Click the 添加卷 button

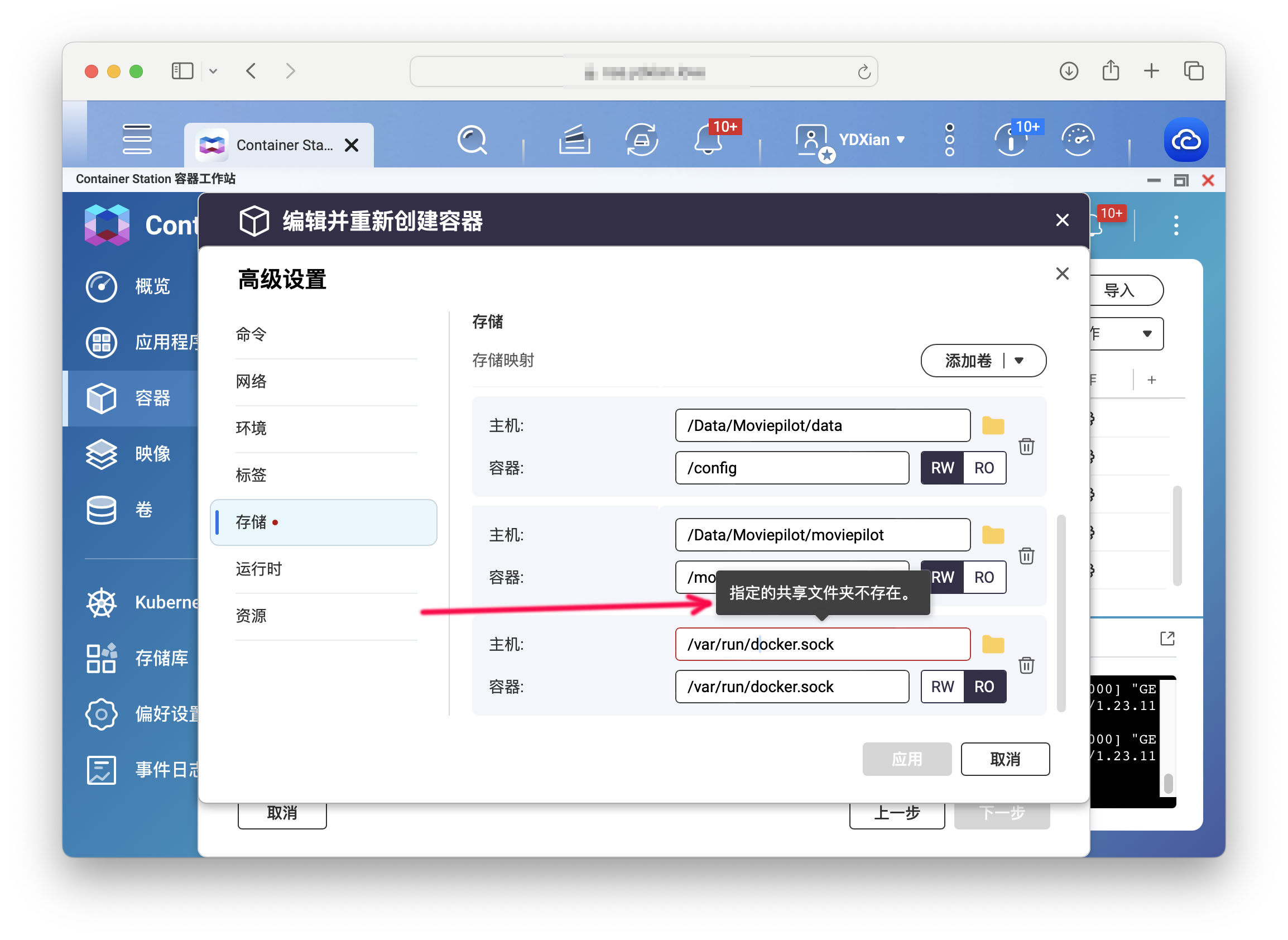click(968, 360)
